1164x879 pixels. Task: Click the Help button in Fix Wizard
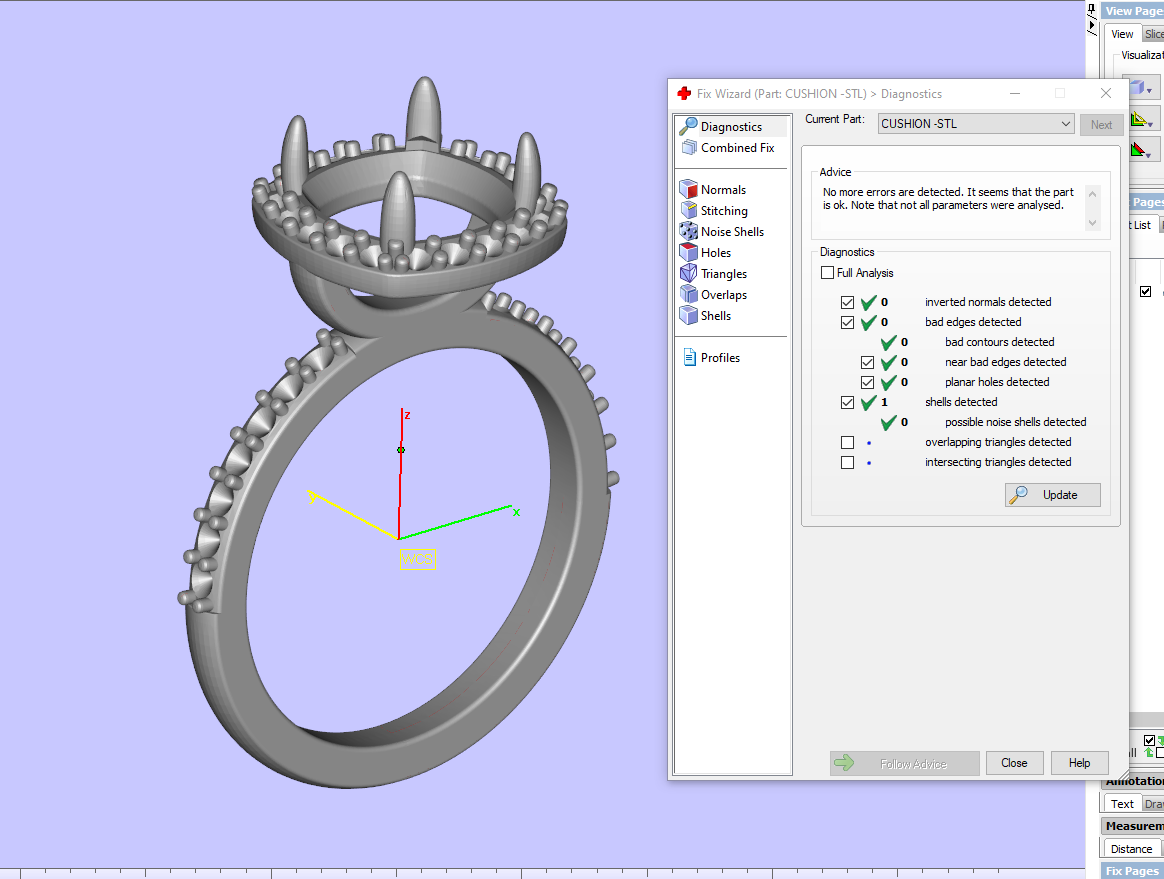[1079, 763]
